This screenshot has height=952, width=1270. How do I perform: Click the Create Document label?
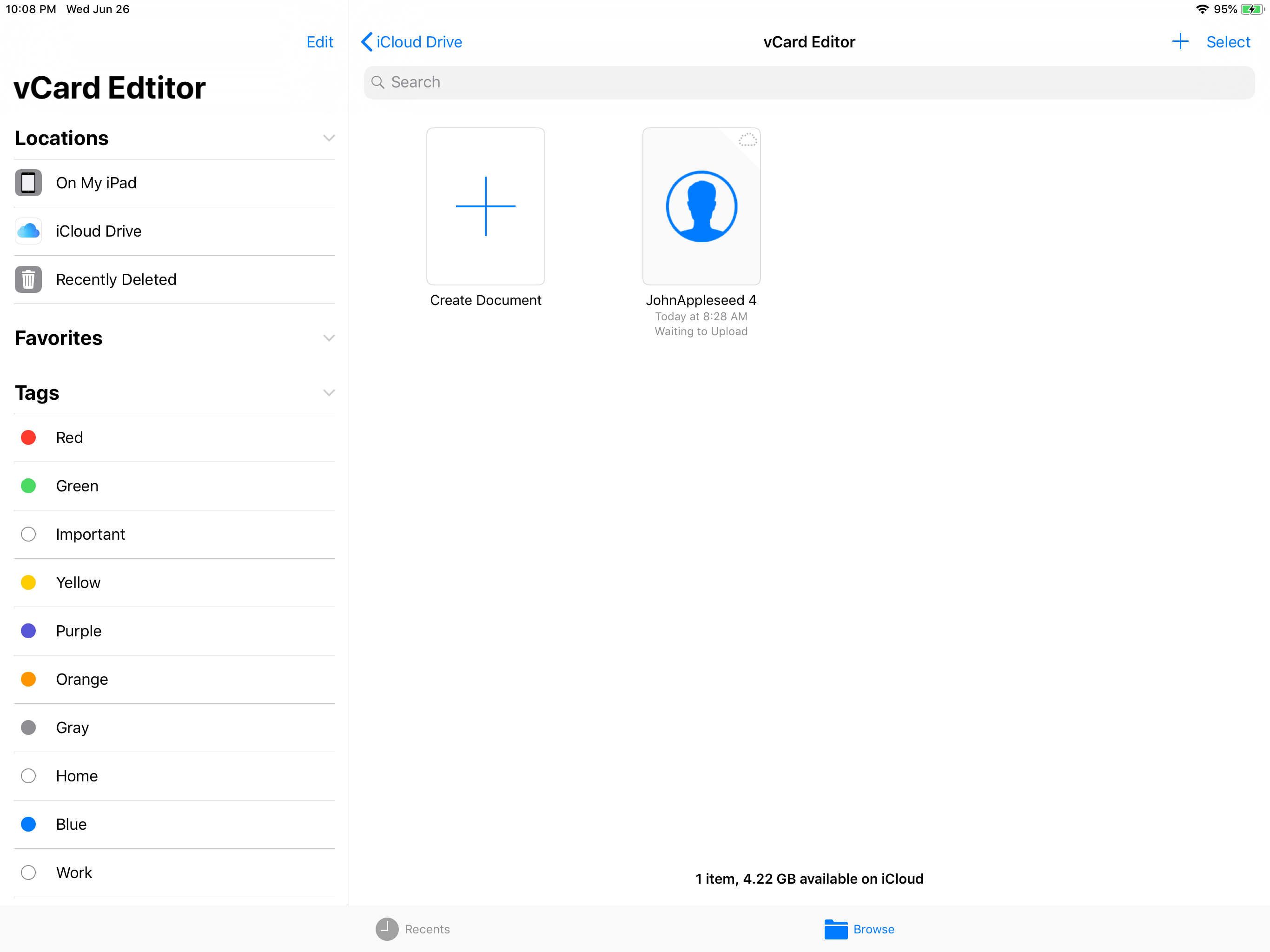point(486,300)
